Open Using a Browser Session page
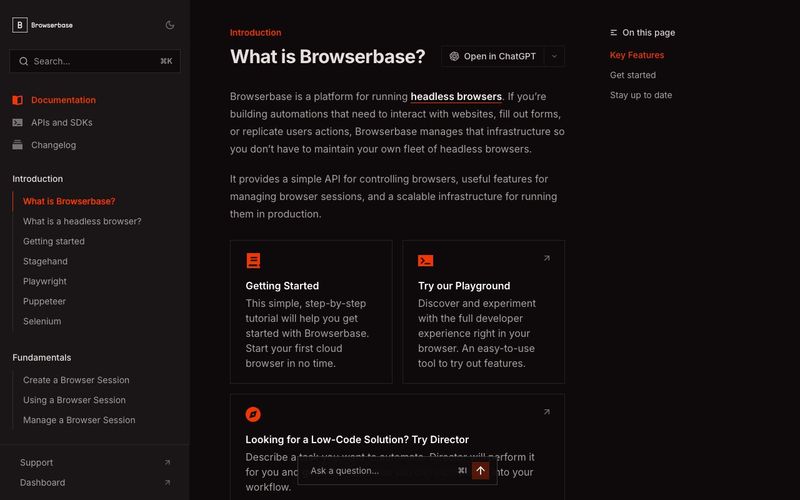 74,400
